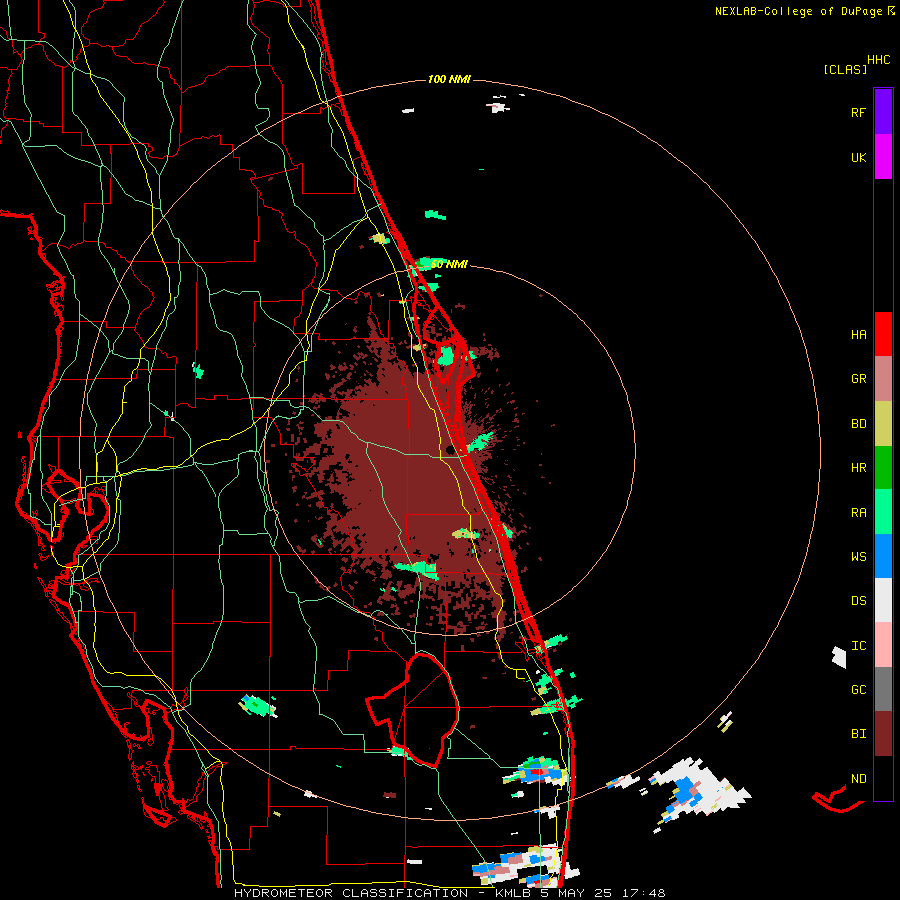The image size is (900, 900).
Task: Click the RA light green legend swatch
Action: 883,512
